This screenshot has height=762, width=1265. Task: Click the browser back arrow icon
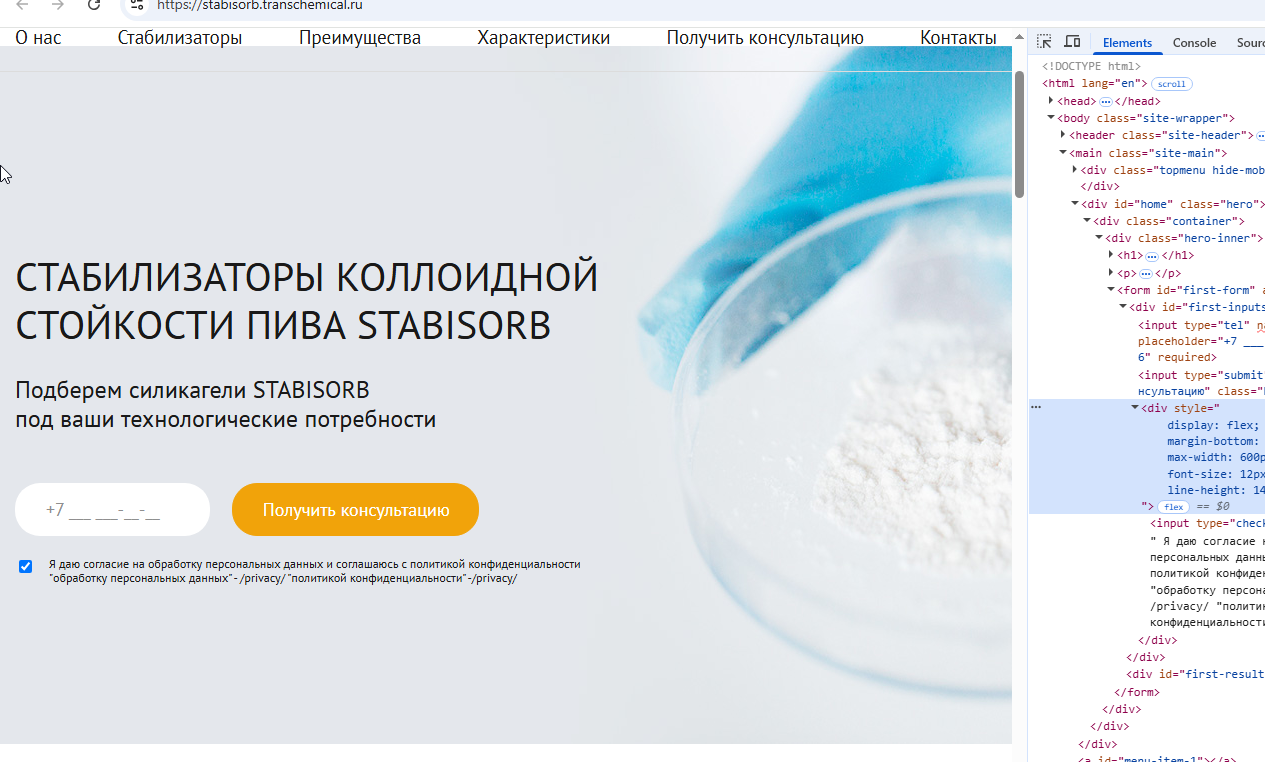[23, 5]
